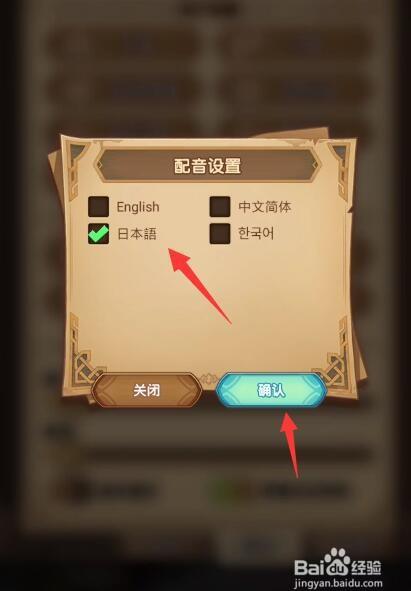Click the Baidu paw print icon
Screen dimensions: 411x591
point(337,560)
